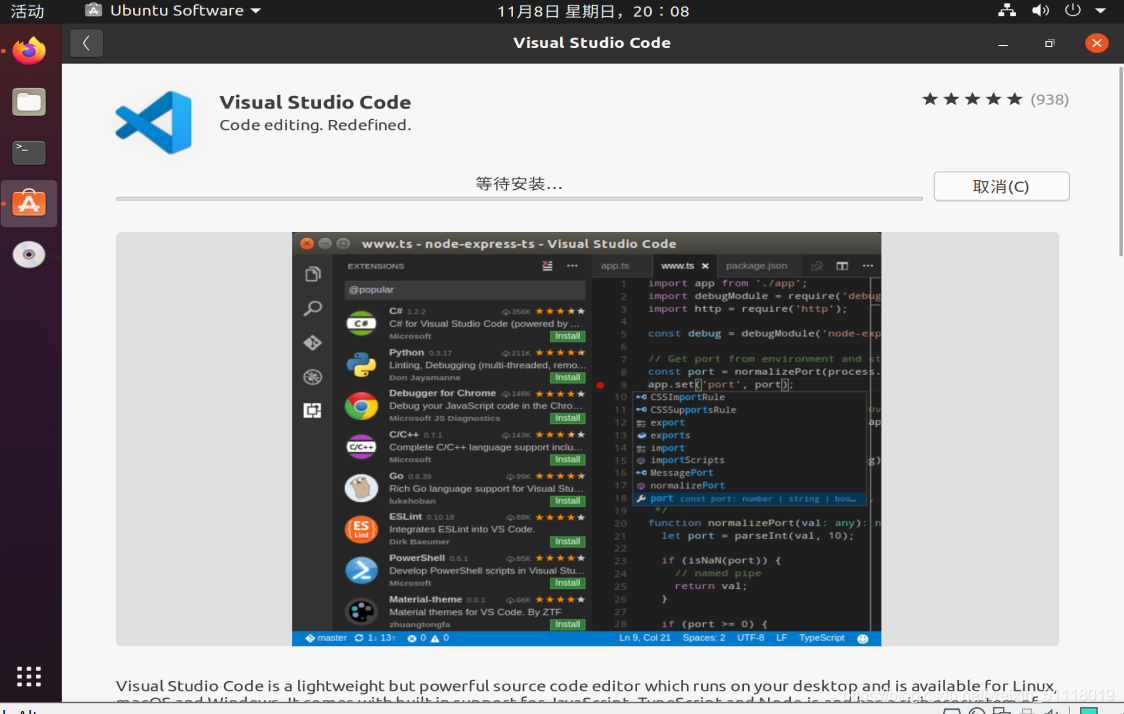Click Search icon in screenshot activity bar
This screenshot has width=1124, height=714.
click(313, 308)
